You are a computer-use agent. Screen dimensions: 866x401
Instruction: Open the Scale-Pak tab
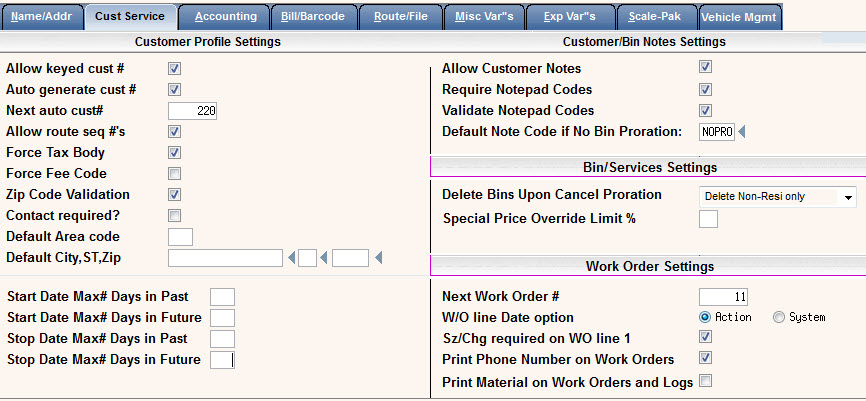[657, 17]
